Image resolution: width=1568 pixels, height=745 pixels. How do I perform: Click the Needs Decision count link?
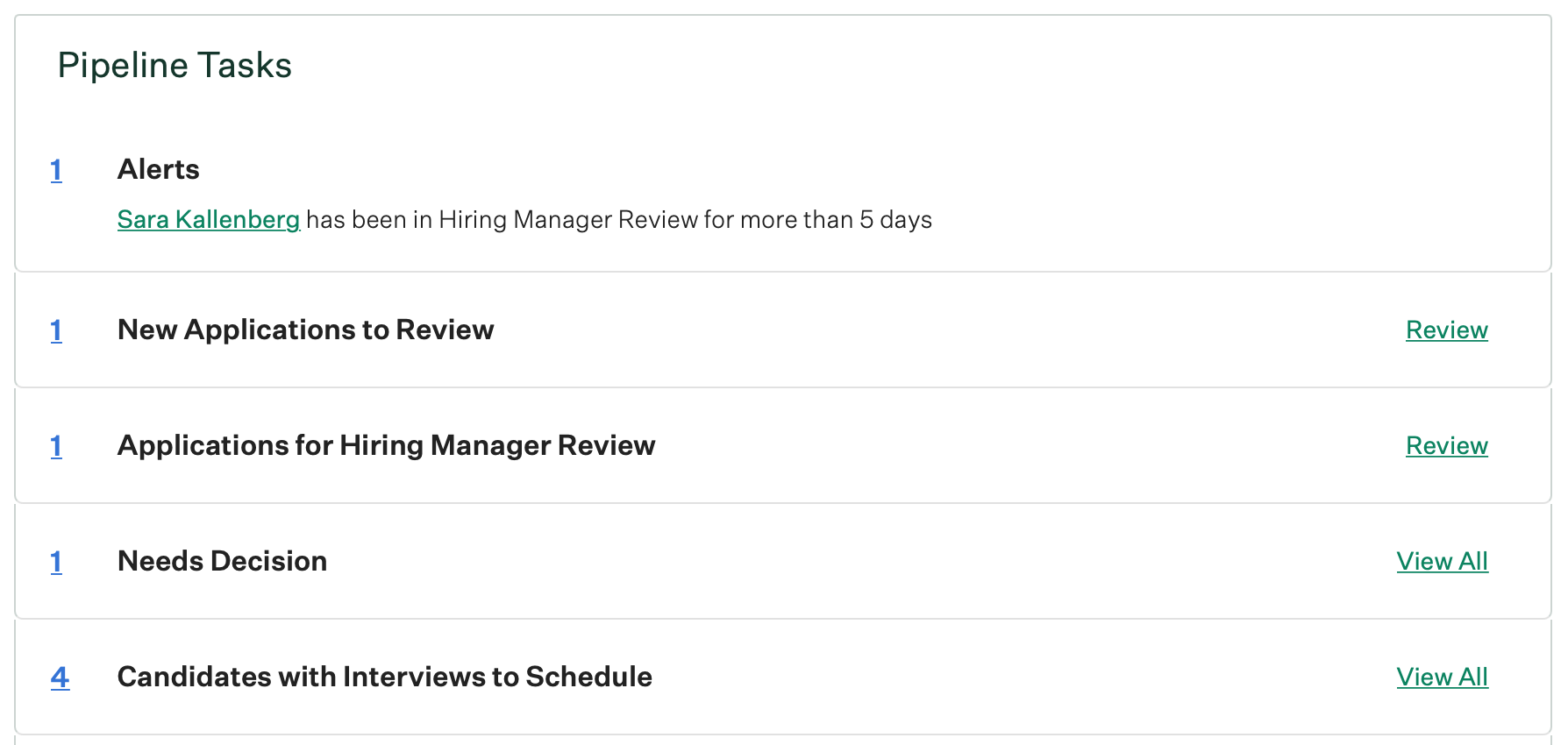point(56,562)
